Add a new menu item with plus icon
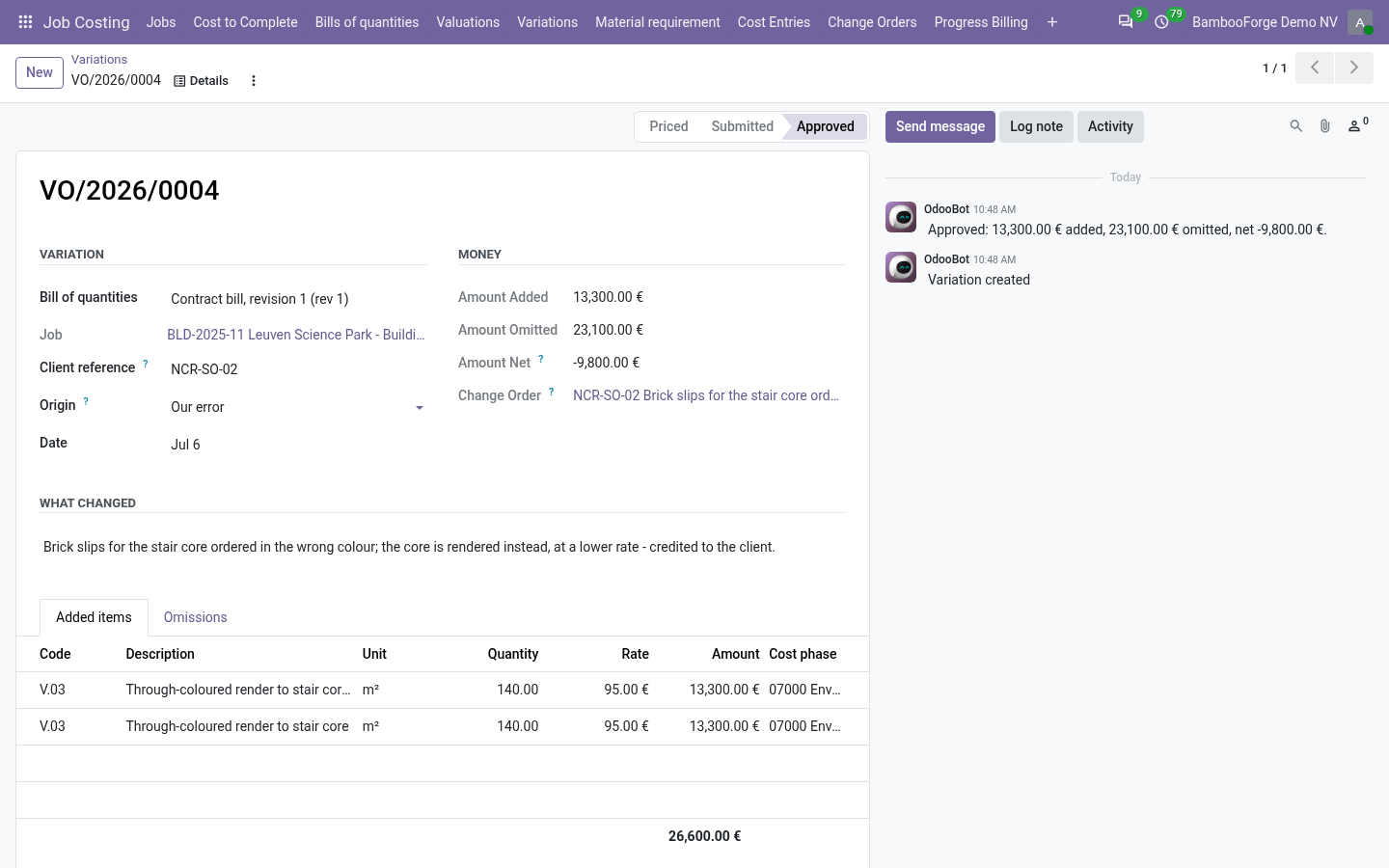The height and width of the screenshot is (868, 1389). [1052, 22]
